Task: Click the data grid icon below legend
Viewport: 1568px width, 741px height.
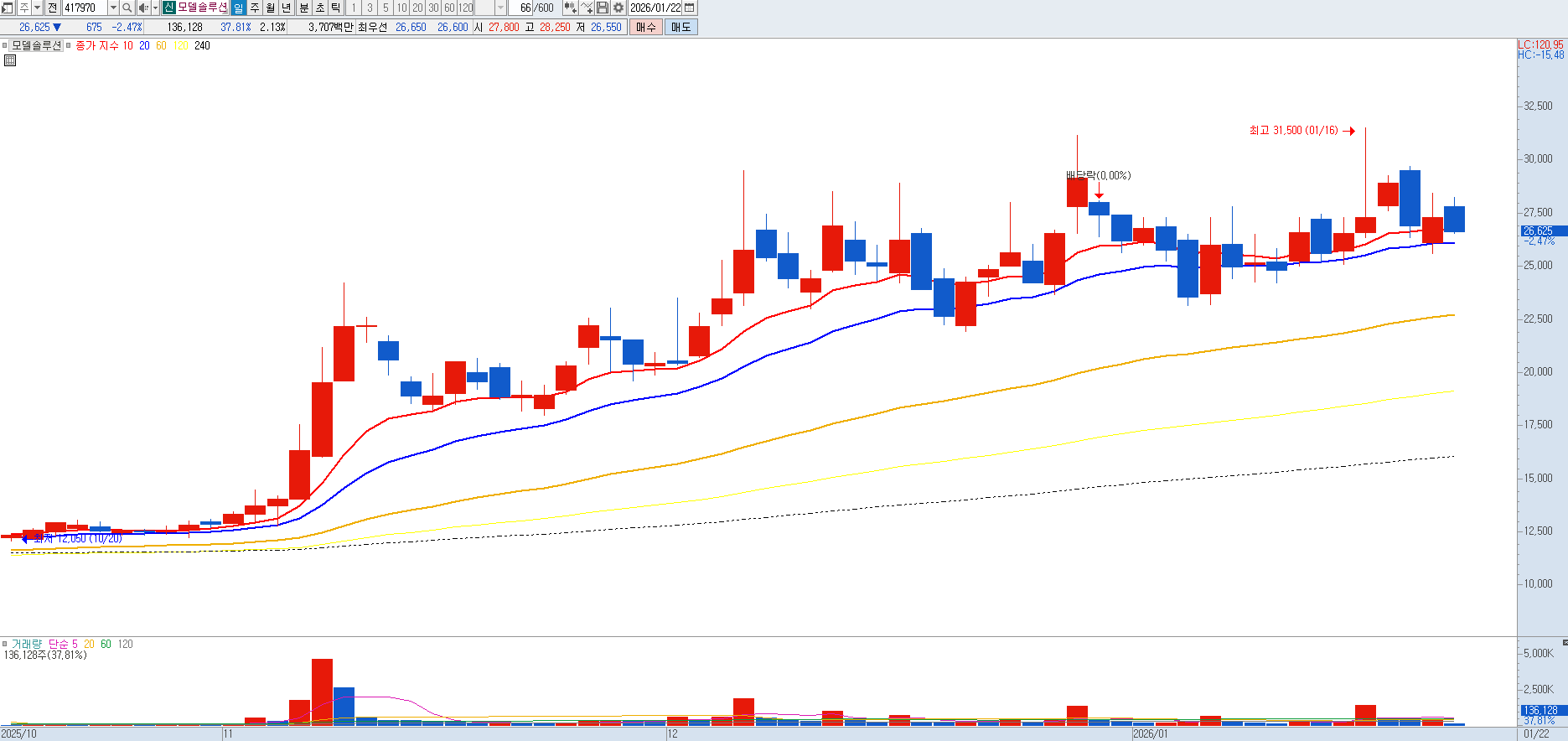Action: 10,60
